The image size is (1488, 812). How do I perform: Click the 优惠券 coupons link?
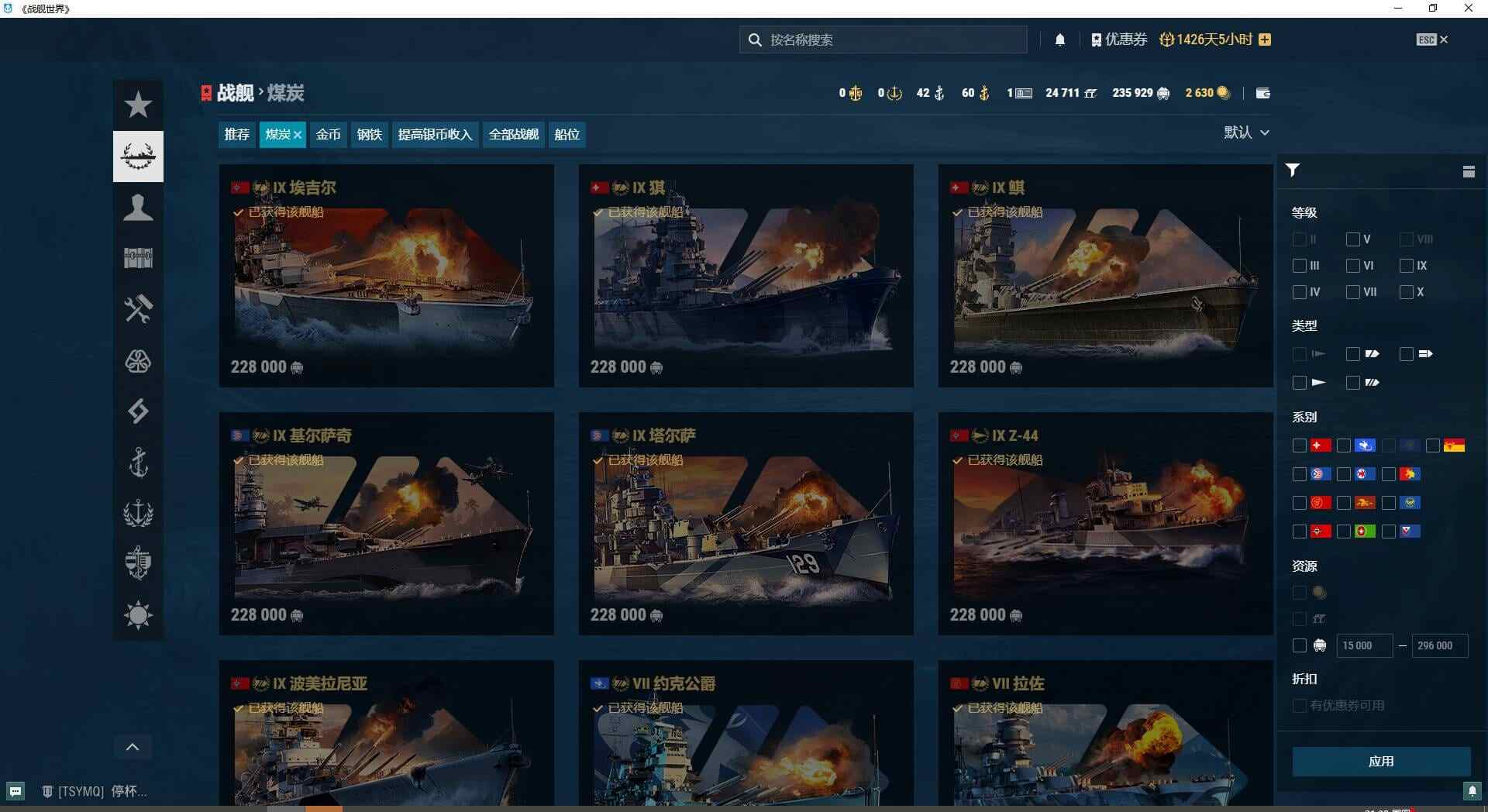(1119, 39)
